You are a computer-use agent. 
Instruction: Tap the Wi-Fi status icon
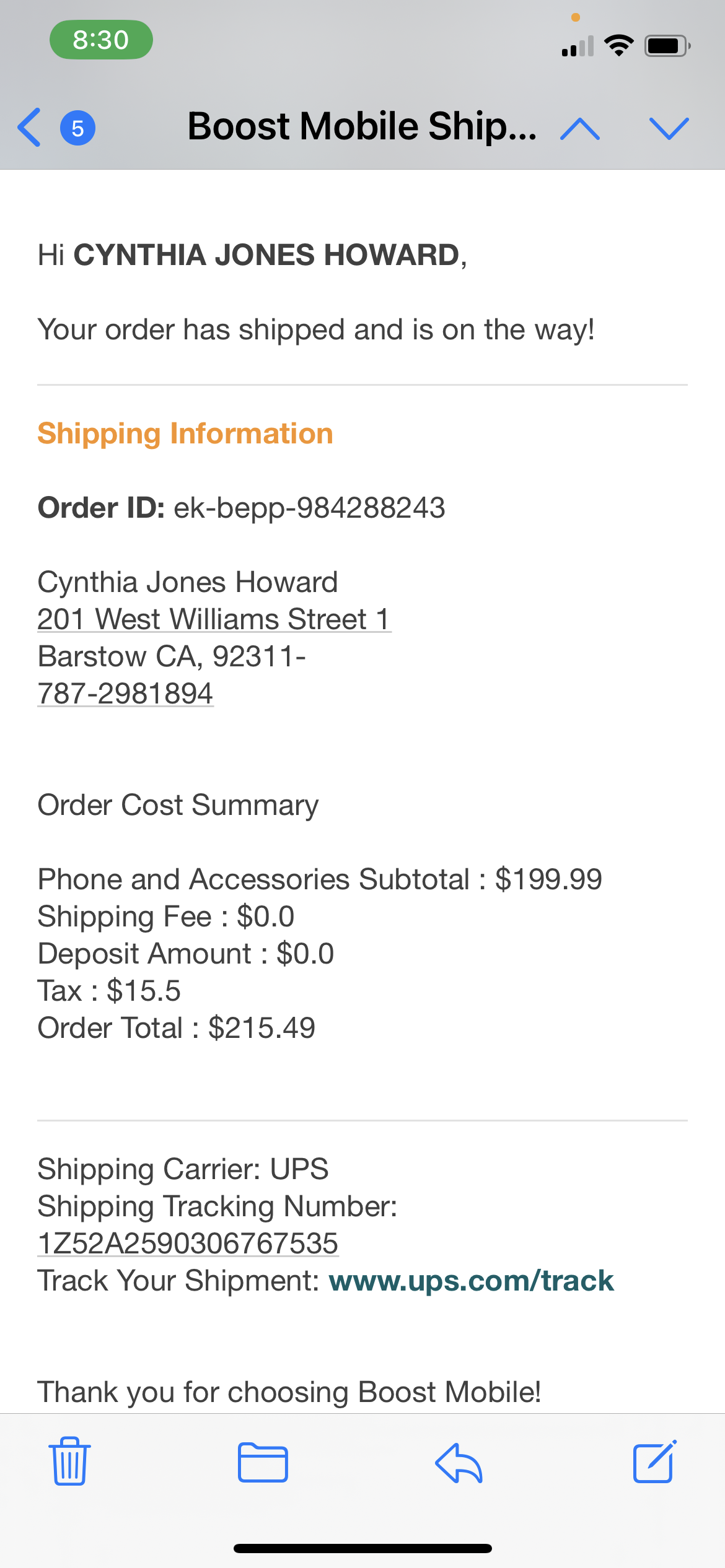pyautogui.click(x=618, y=45)
